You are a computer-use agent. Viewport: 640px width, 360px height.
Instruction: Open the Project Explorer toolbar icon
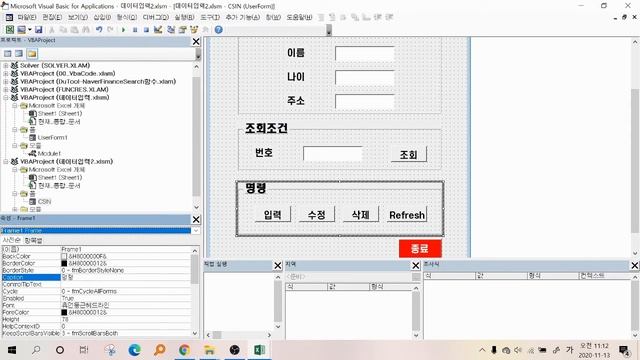click(171, 29)
